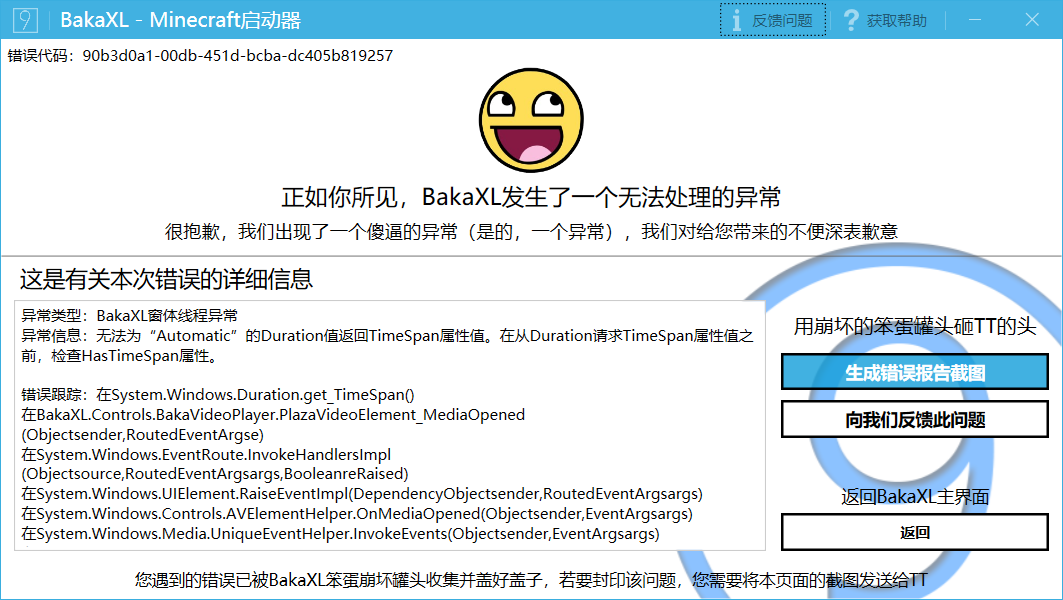1063x600 pixels.
Task: Open 获取帮助 in the title bar
Action: coord(885,20)
